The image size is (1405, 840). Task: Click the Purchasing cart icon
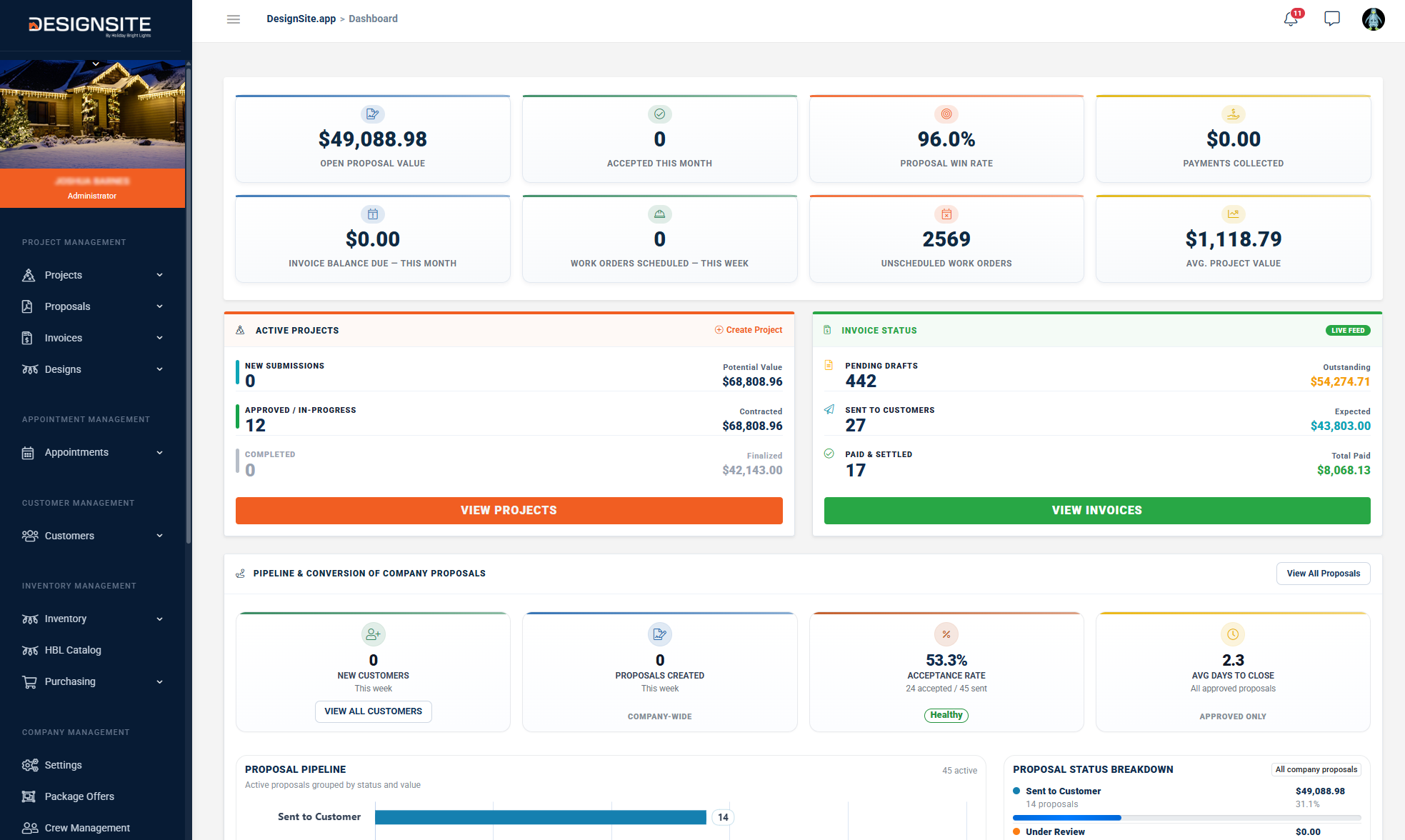pos(29,682)
